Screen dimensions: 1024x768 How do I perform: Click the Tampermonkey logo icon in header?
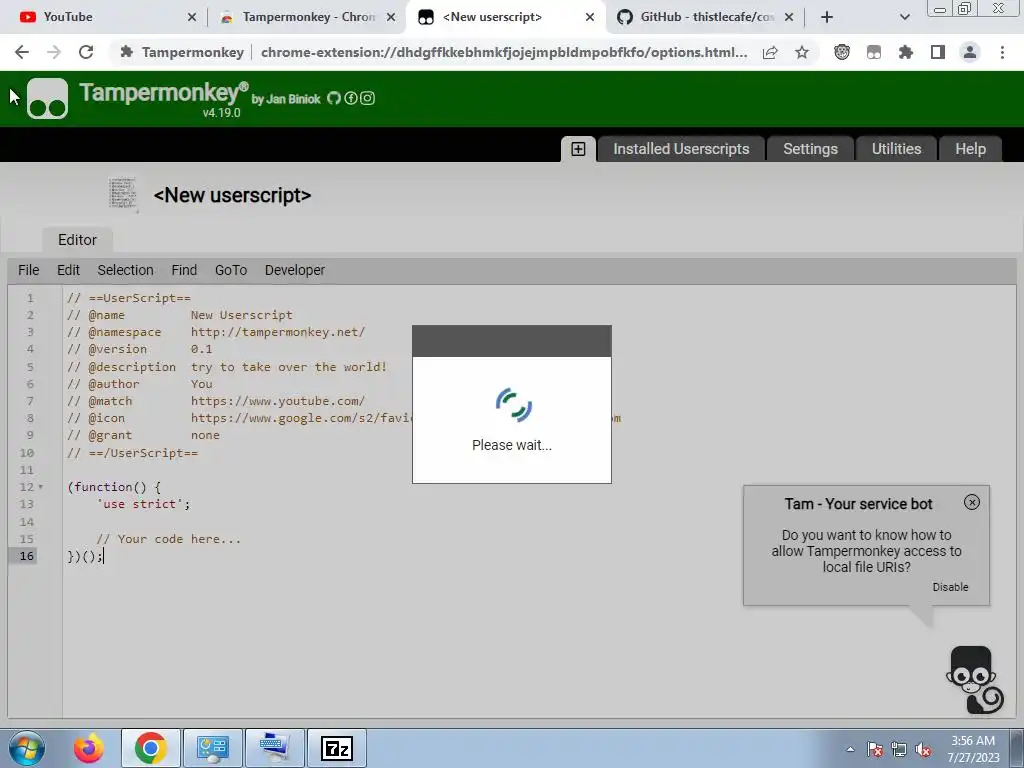point(47,99)
